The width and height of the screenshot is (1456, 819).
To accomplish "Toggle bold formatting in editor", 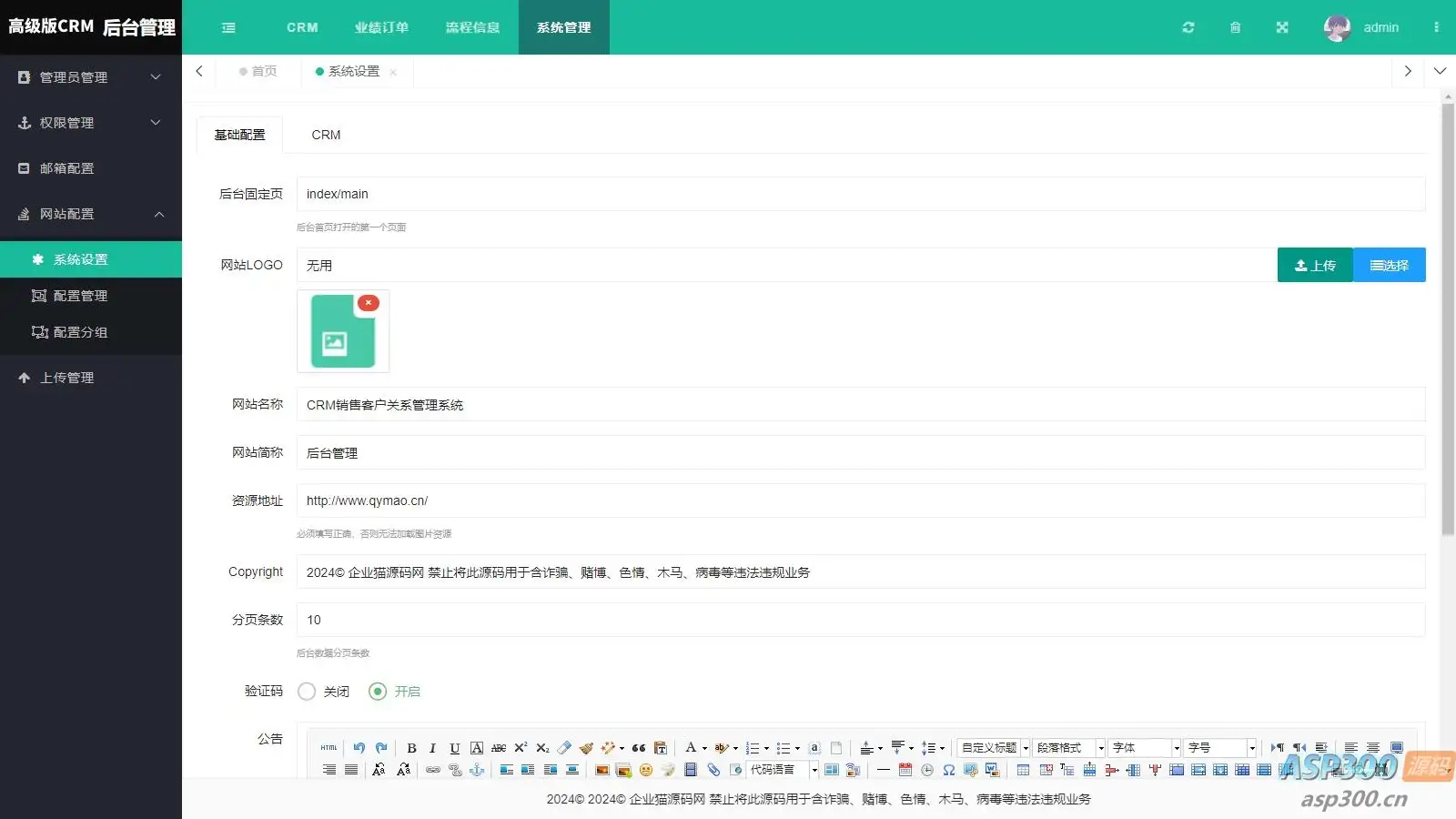I will pos(411,748).
